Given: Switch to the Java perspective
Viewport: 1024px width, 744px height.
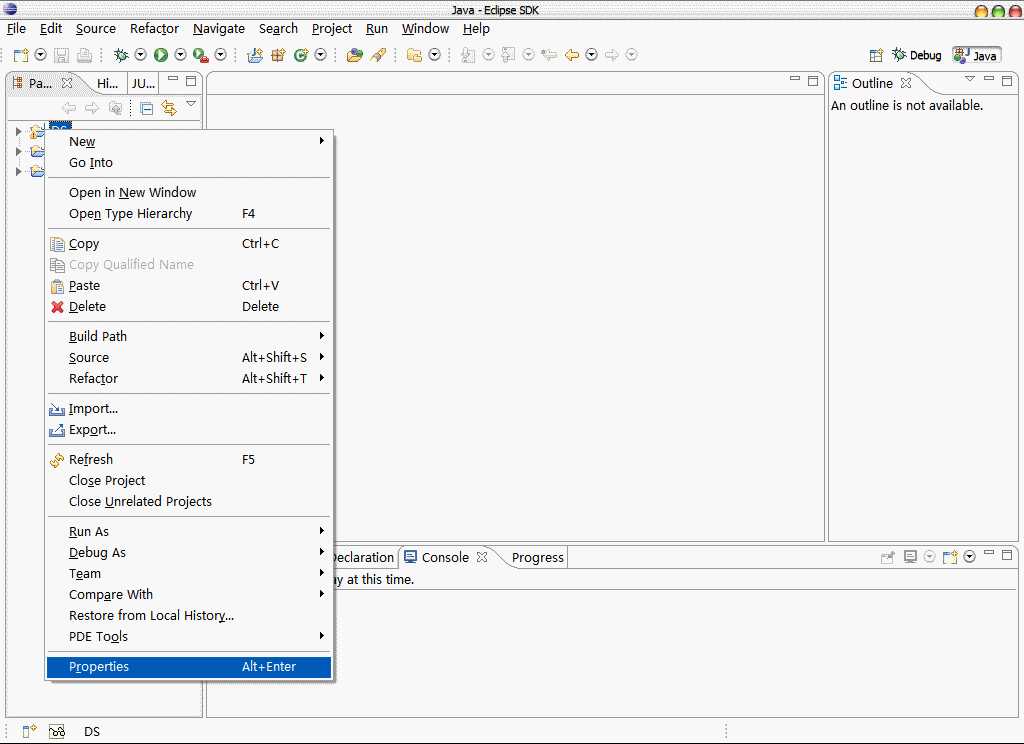Looking at the screenshot, I should click(x=976, y=56).
